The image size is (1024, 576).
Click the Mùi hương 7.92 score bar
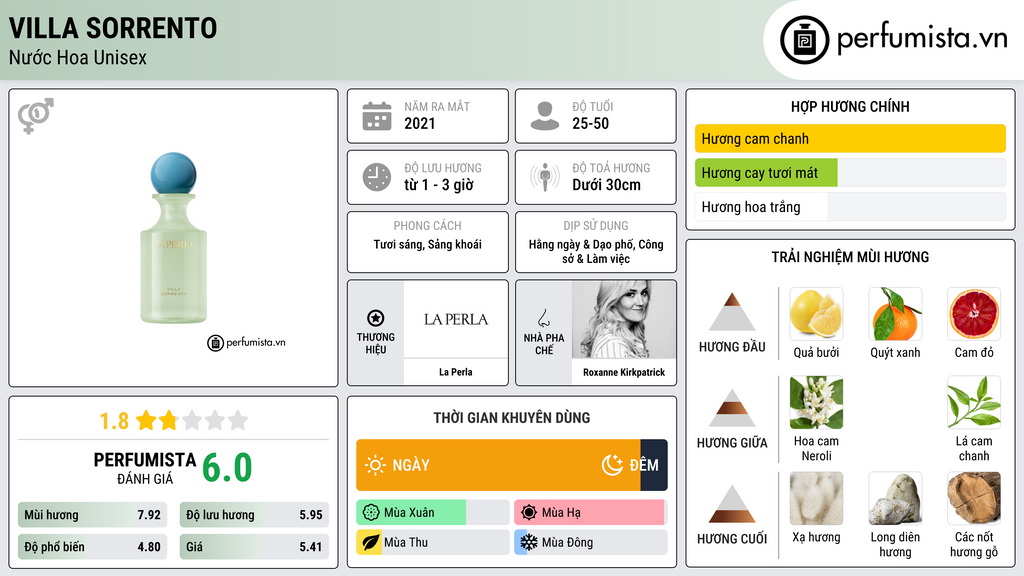92,515
